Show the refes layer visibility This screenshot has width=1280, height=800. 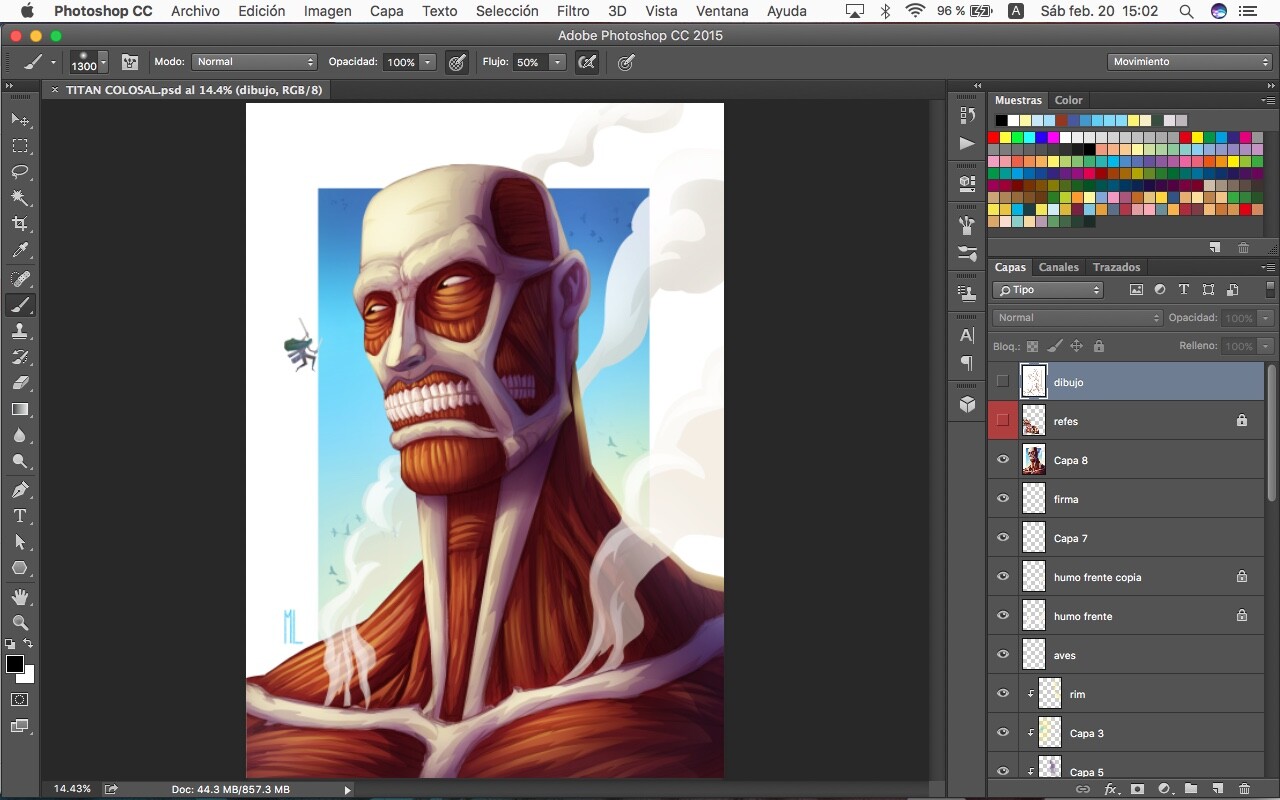[1003, 421]
